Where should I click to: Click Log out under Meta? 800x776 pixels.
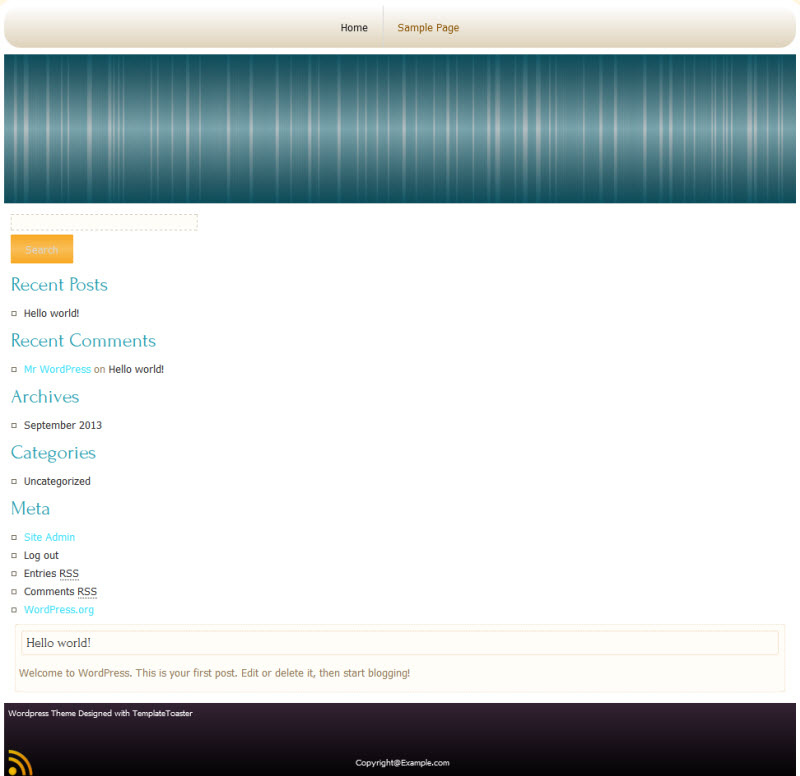(41, 555)
